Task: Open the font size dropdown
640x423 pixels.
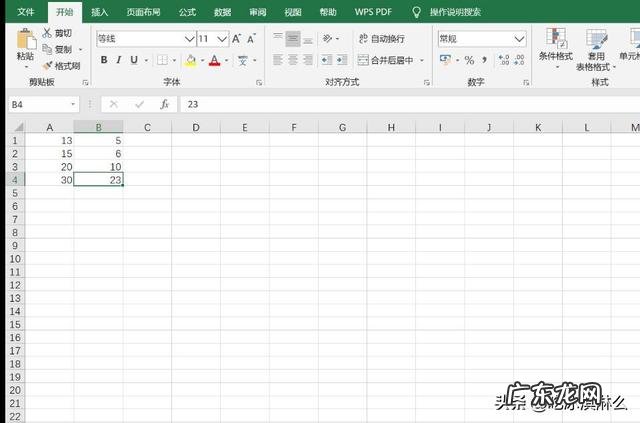Action: coord(222,39)
